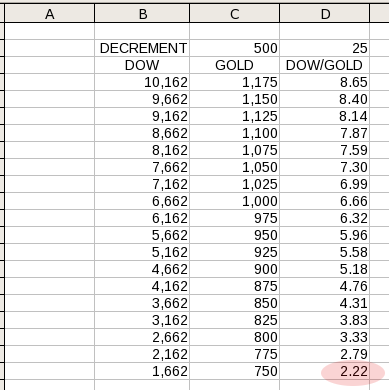Select GOLD cell 1,125

(x=234, y=116)
